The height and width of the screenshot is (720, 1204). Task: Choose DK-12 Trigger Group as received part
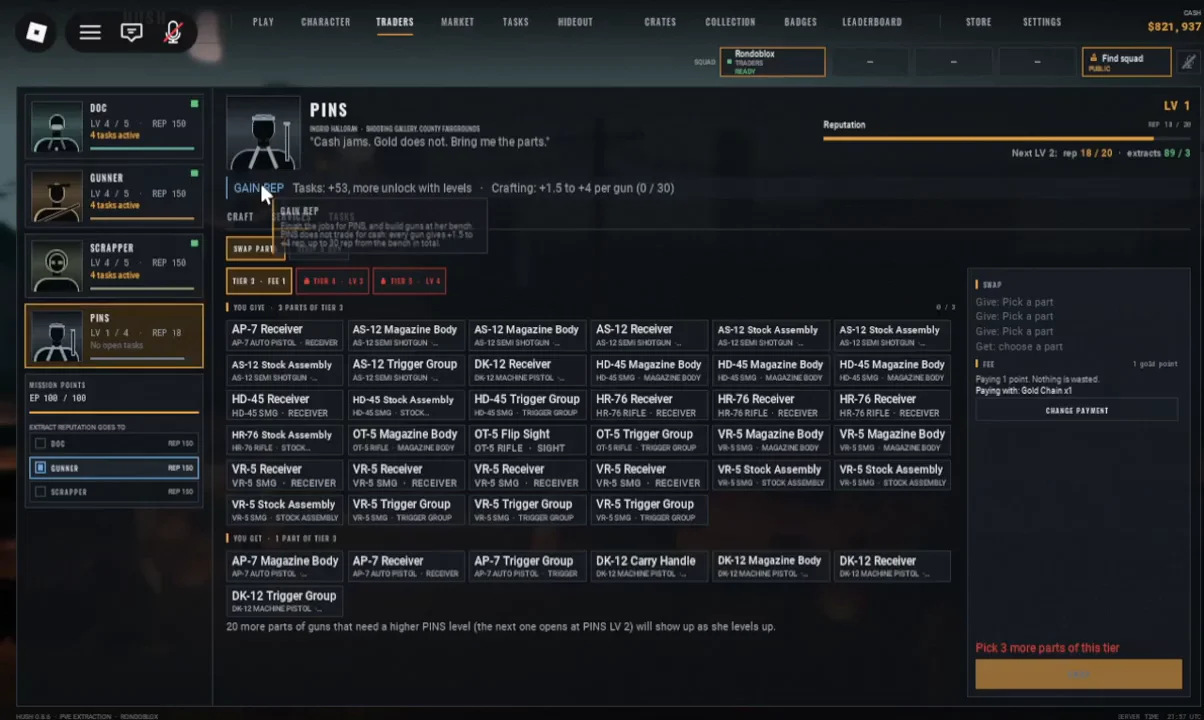285,601
